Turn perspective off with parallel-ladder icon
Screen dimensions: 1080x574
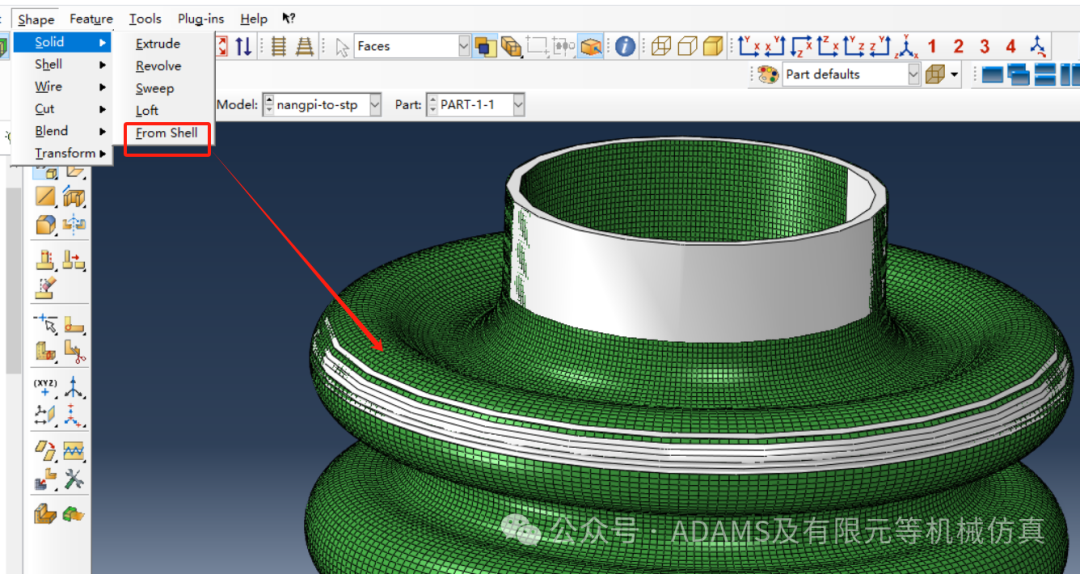(x=278, y=46)
